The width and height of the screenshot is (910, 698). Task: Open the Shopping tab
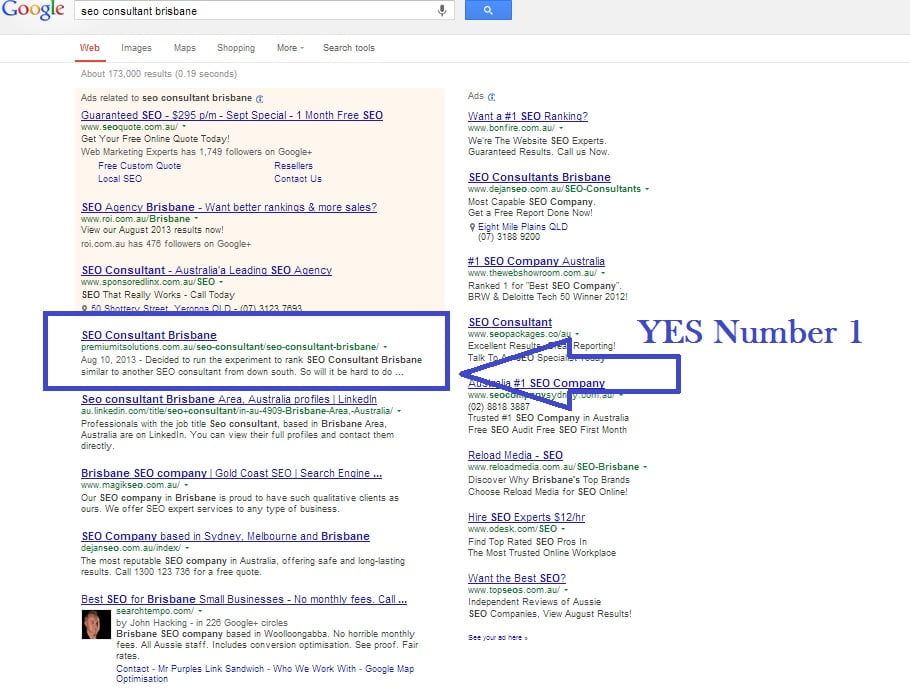[x=236, y=48]
